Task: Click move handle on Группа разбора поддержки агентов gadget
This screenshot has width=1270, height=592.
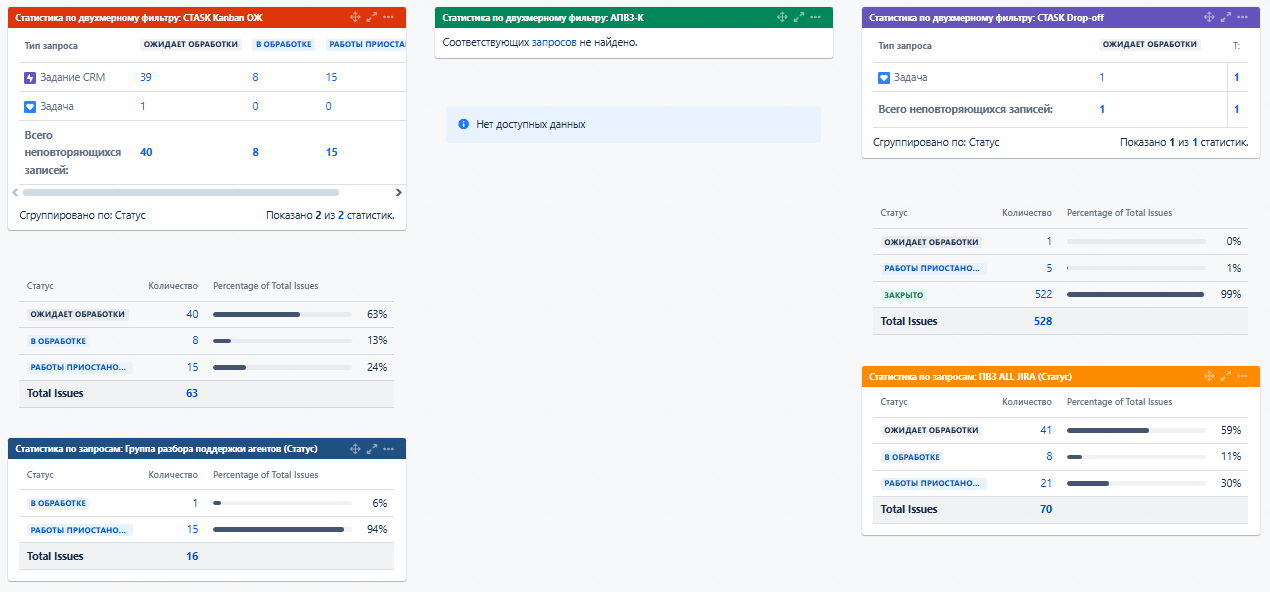Action: point(355,449)
